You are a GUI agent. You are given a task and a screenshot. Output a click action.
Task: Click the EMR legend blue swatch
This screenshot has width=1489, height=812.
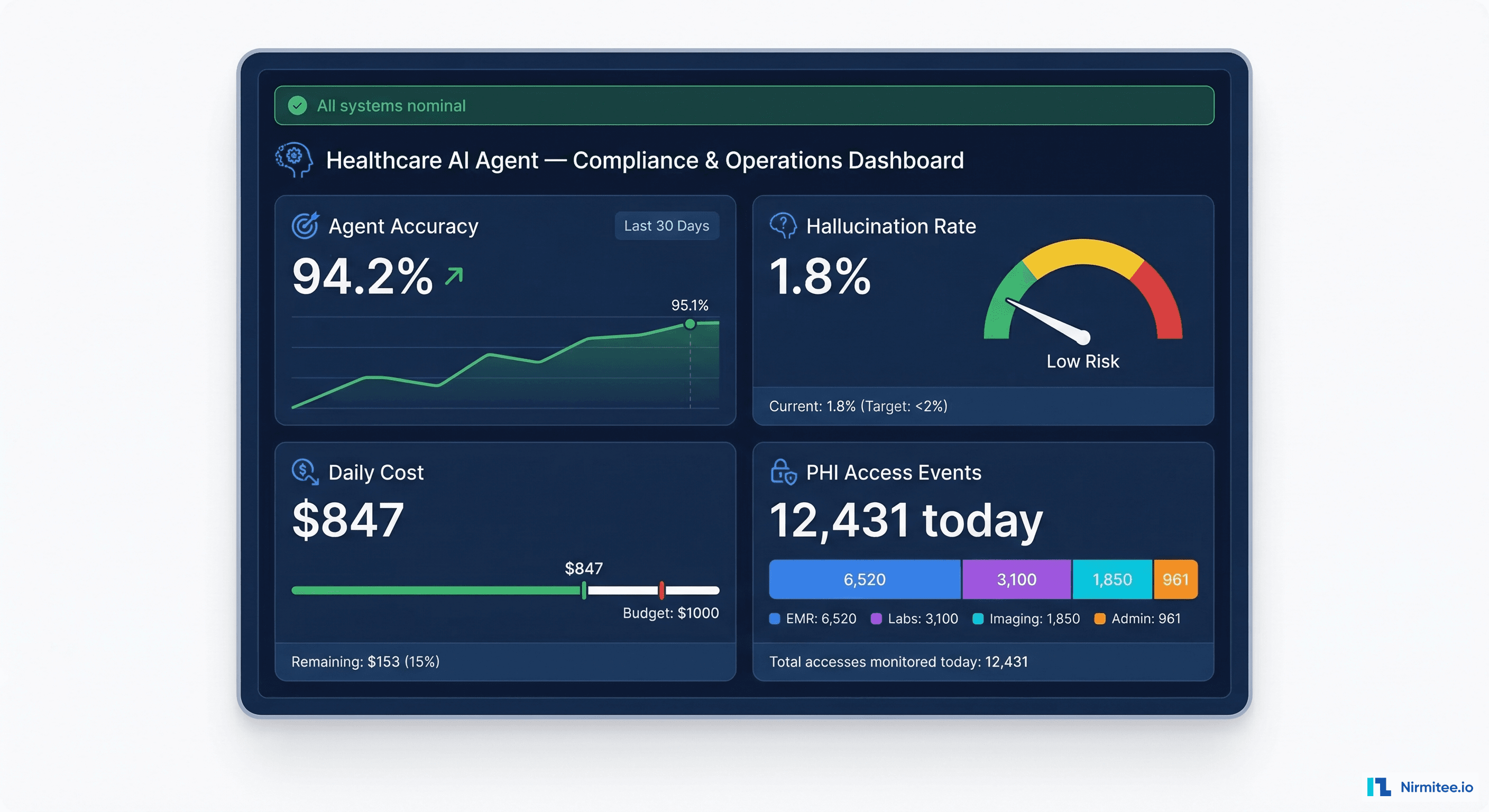point(775,619)
